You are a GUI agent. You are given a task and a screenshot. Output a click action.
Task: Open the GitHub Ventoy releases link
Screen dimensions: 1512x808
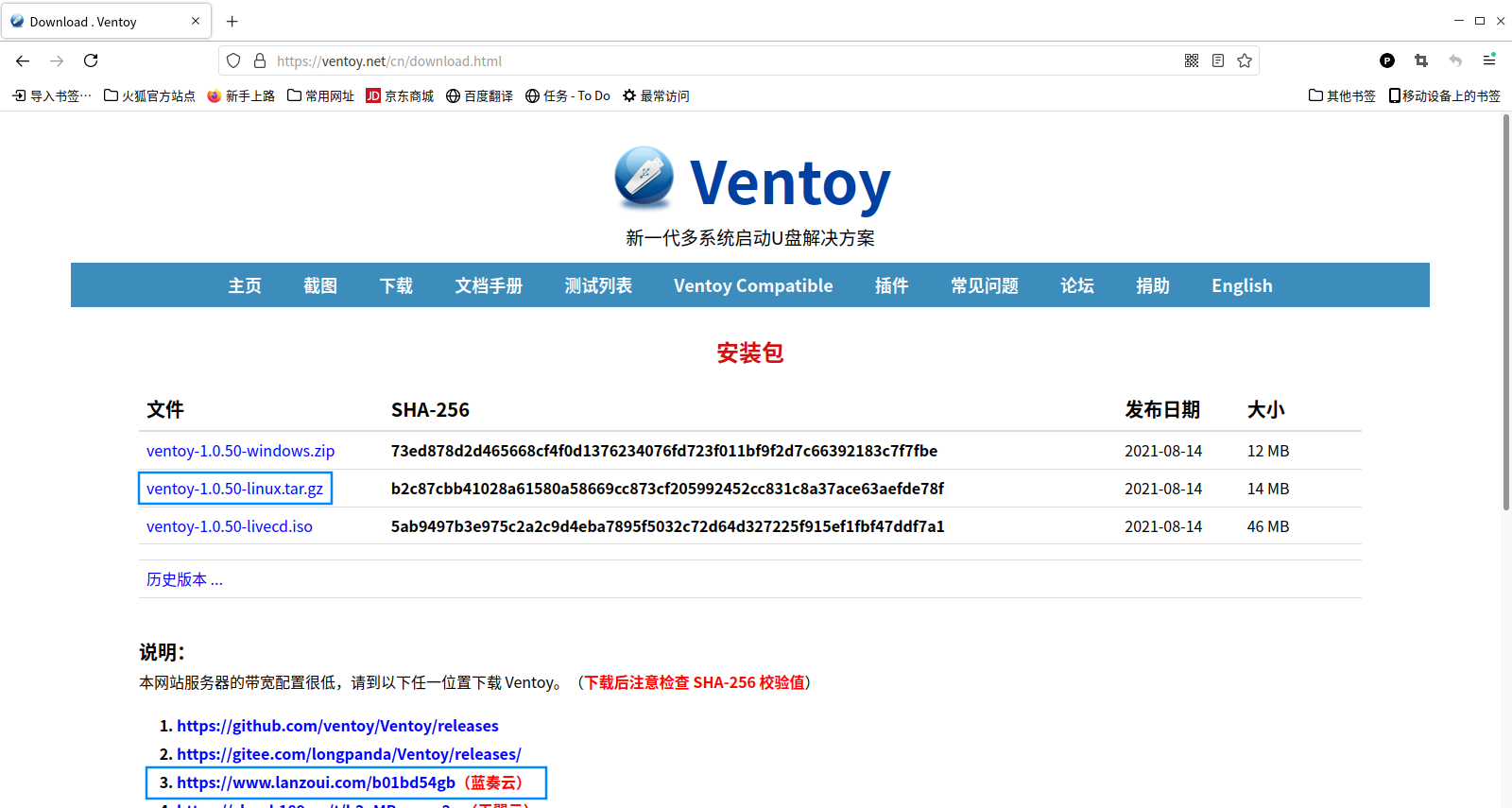337,726
